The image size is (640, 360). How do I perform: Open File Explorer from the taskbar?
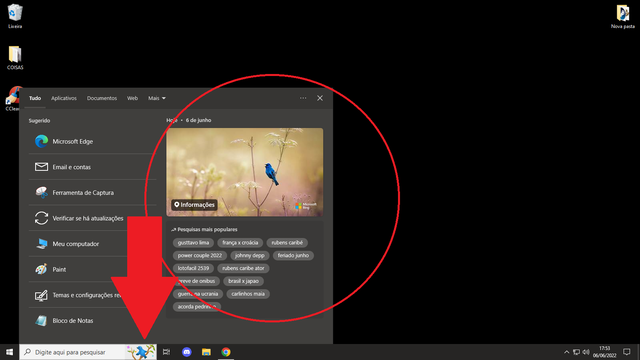[206, 352]
